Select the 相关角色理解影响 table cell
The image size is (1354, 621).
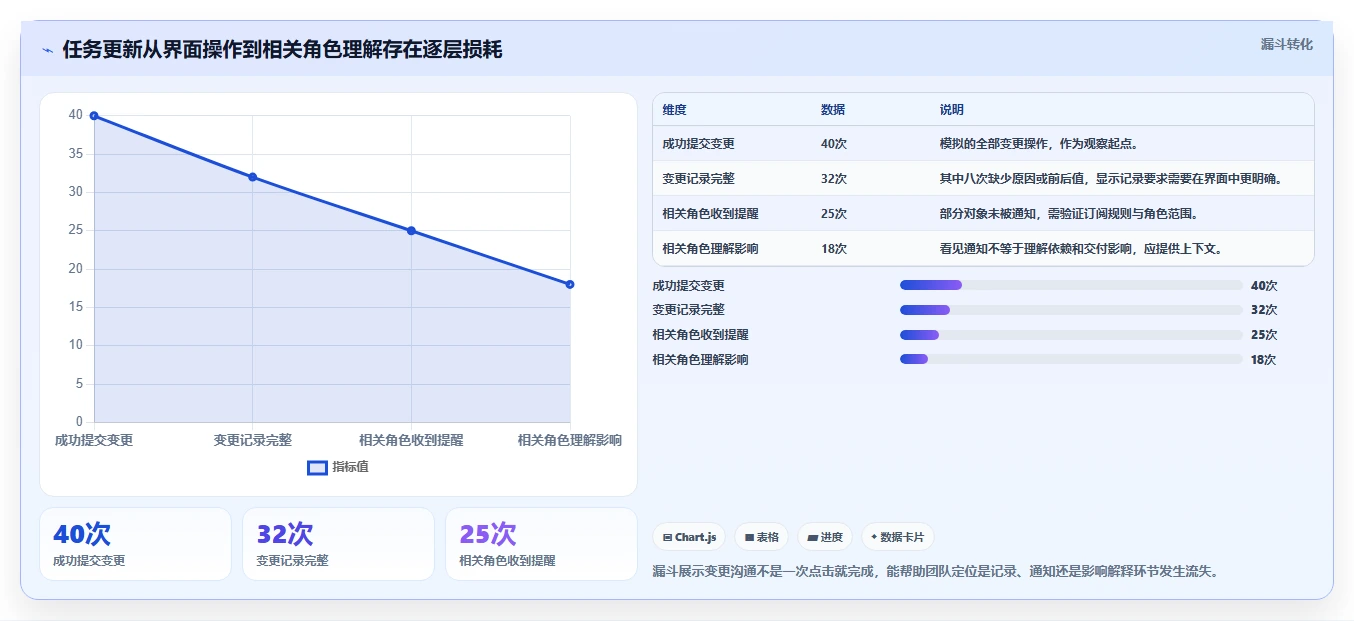[710, 249]
